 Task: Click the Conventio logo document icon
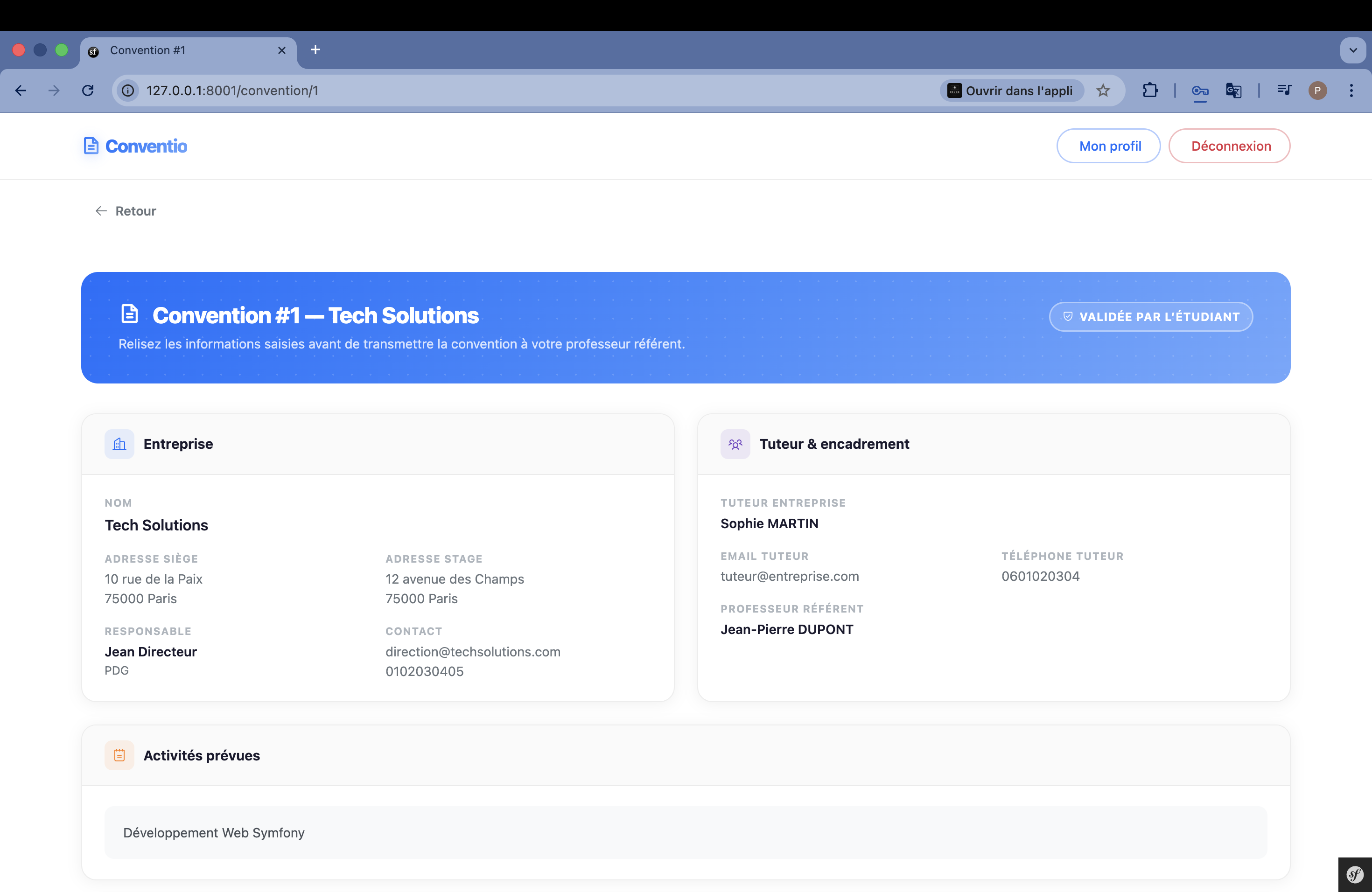coord(91,146)
